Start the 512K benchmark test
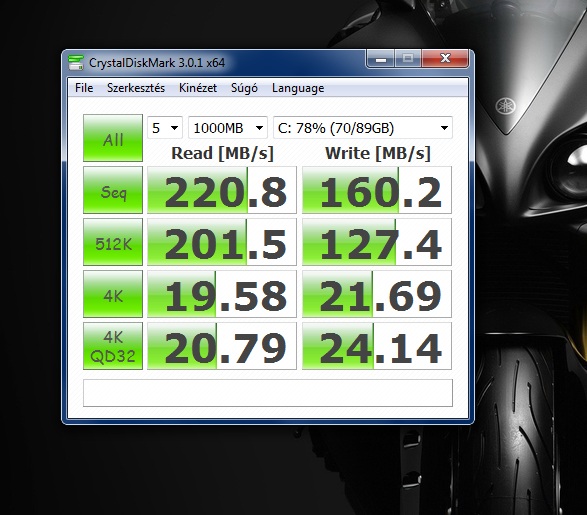587x515 pixels. 113,242
